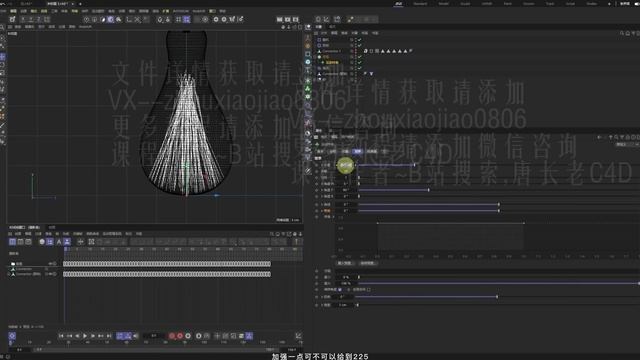The image size is (640, 360).
Task: Click inside the spline curve graph
Action: 451,236
